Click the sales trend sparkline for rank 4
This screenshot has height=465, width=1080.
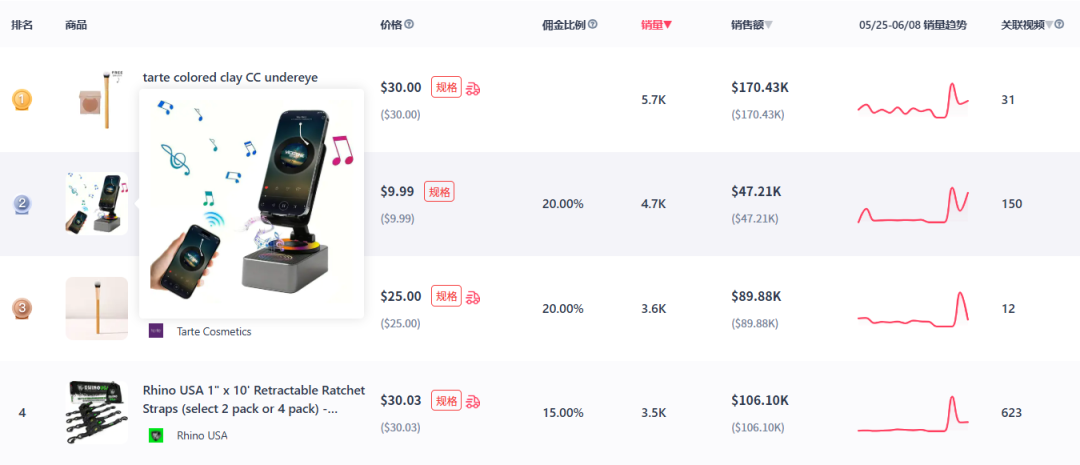tap(913, 413)
